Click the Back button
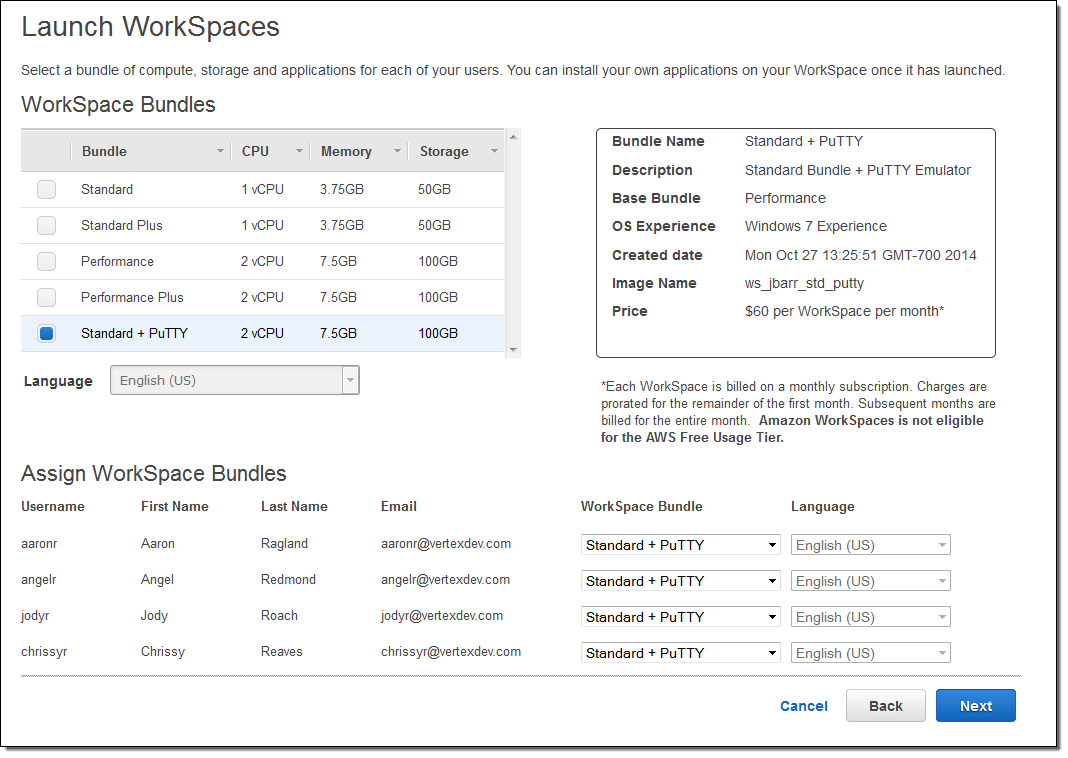 click(x=885, y=706)
